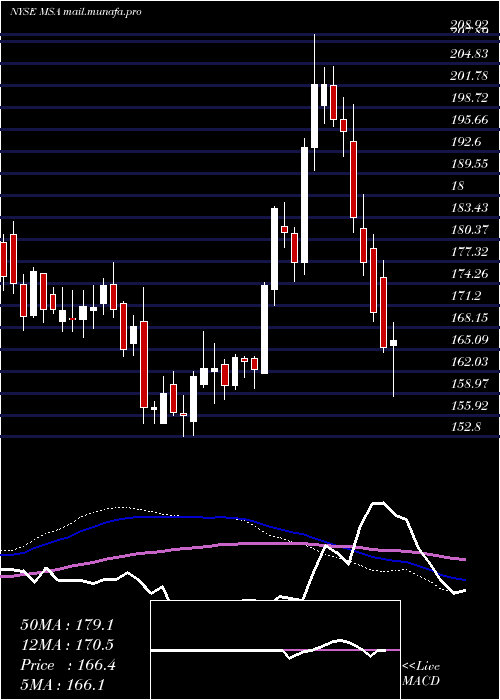Click inside the Live MACD inset chart
Image resolution: width=500 pixels, height=700 pixels.
click(275, 650)
